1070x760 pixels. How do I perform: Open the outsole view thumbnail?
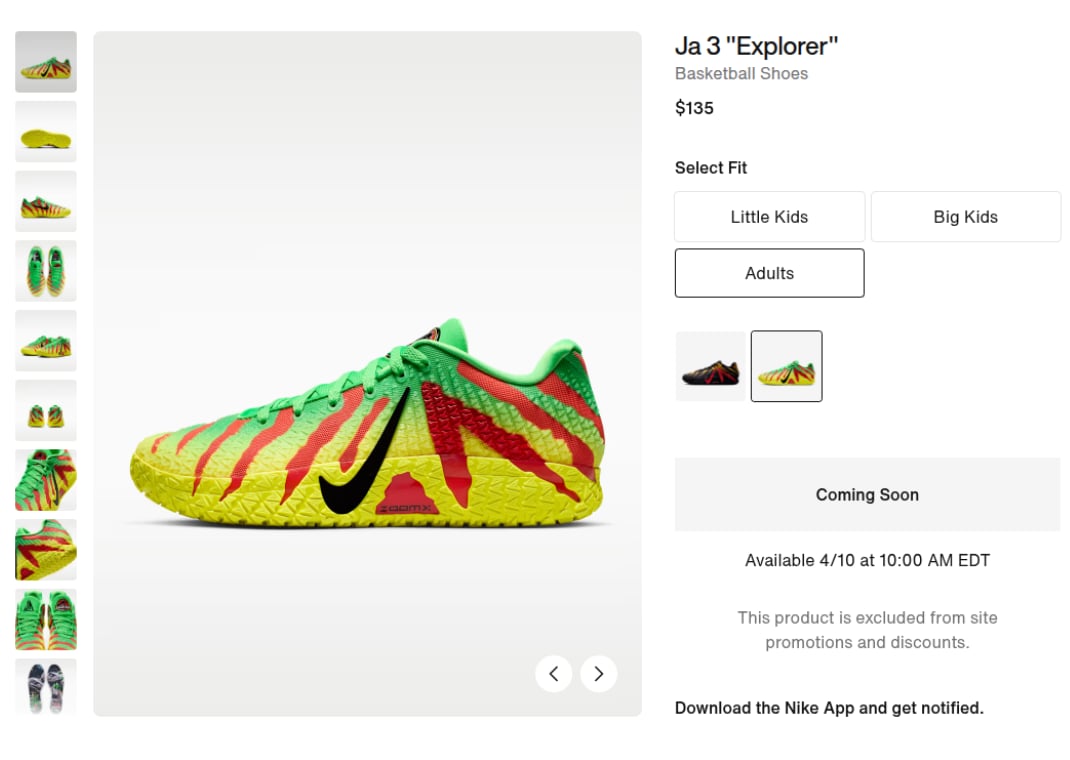[45, 132]
